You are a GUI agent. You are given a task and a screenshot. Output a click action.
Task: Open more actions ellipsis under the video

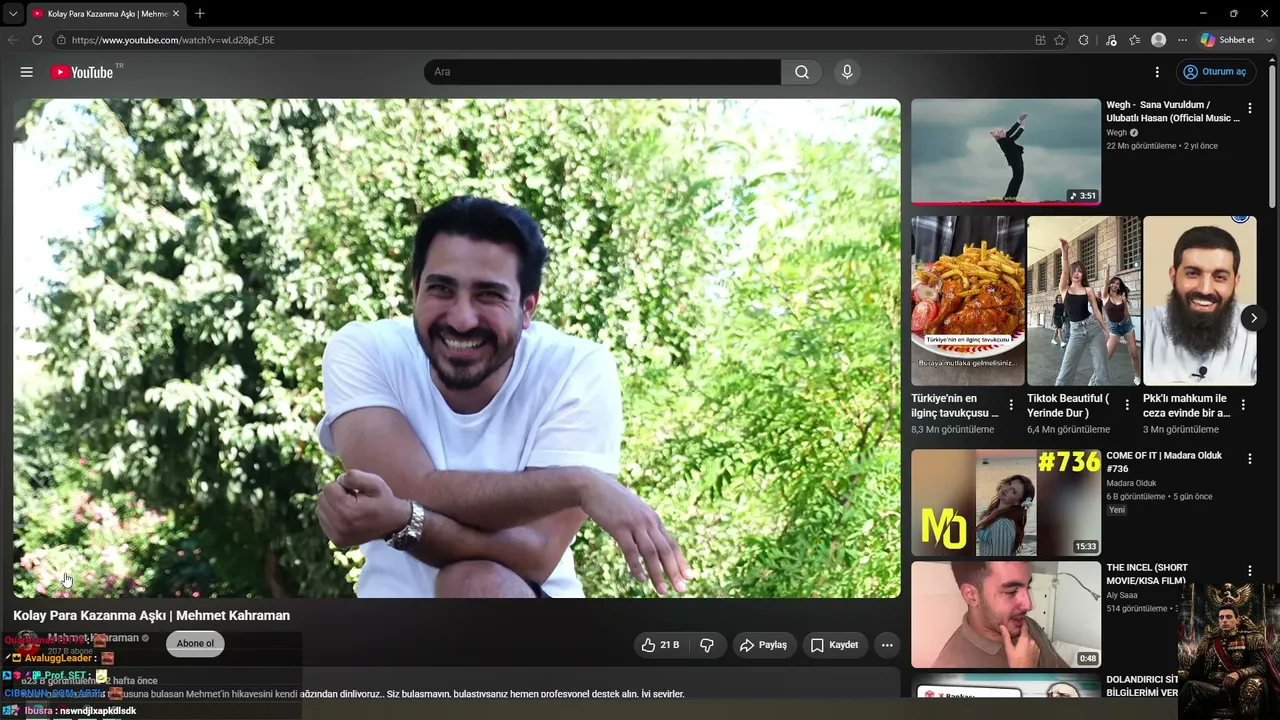887,645
